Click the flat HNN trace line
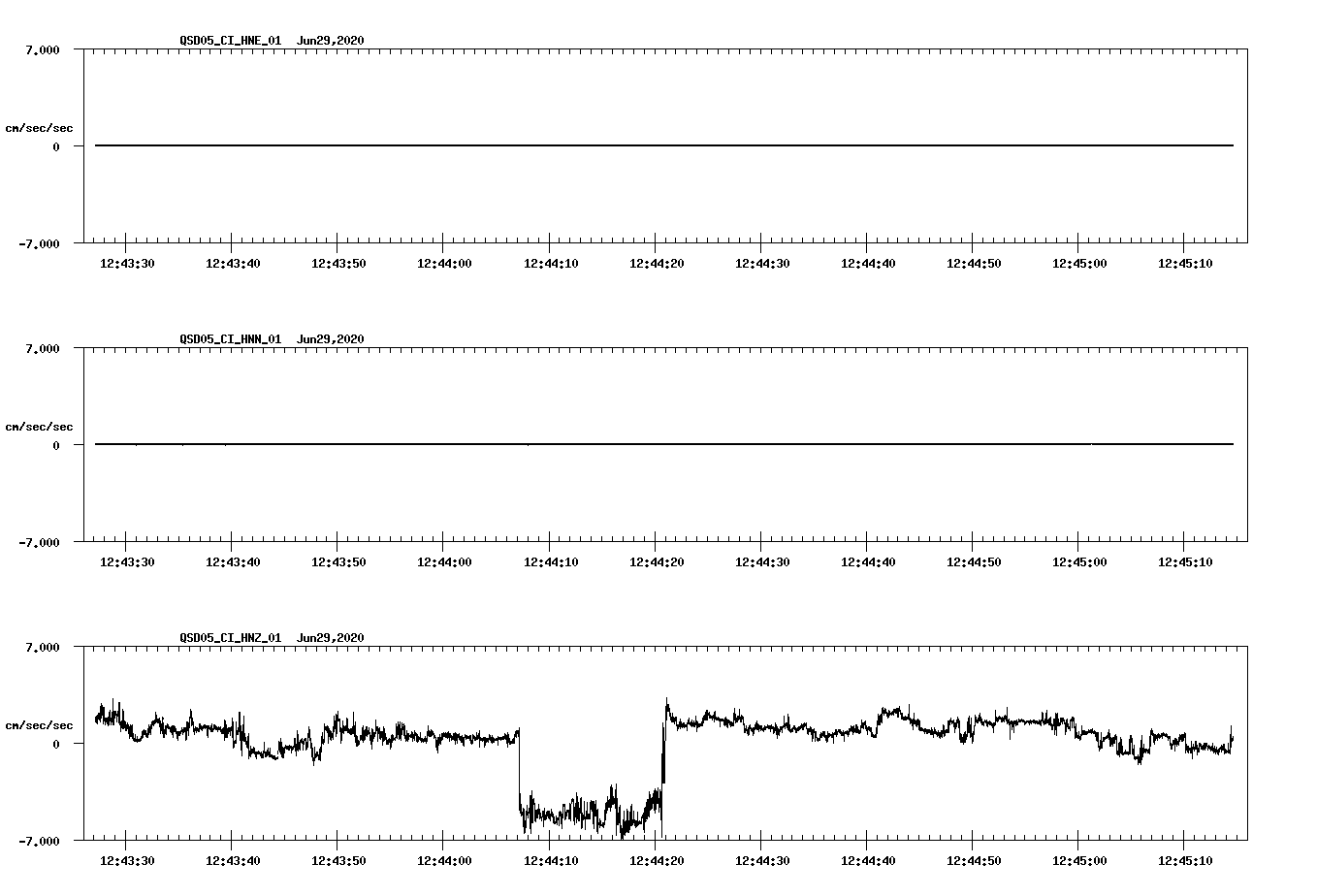The image size is (1317, 896). (664, 444)
